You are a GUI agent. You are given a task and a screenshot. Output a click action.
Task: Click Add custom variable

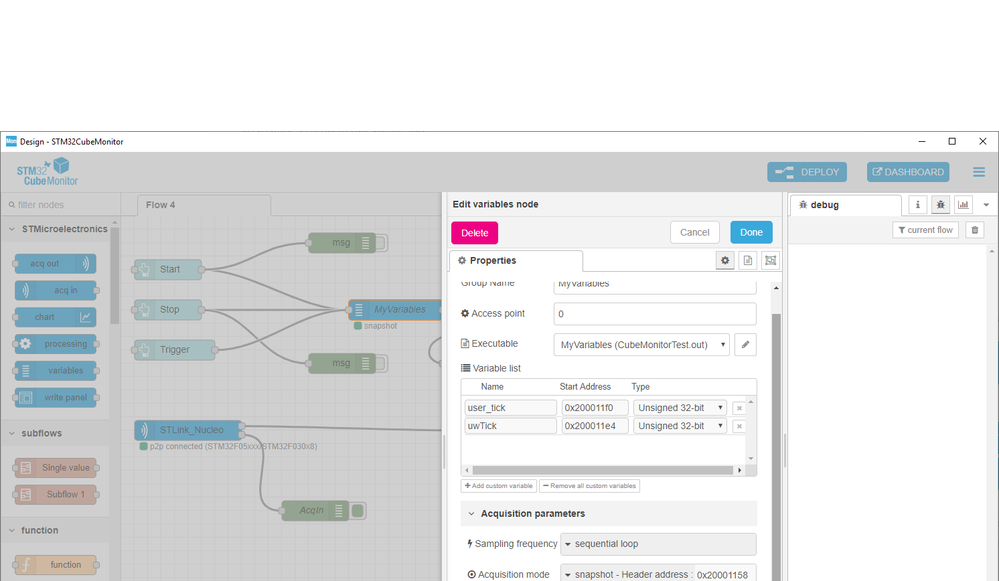pyautogui.click(x=499, y=486)
